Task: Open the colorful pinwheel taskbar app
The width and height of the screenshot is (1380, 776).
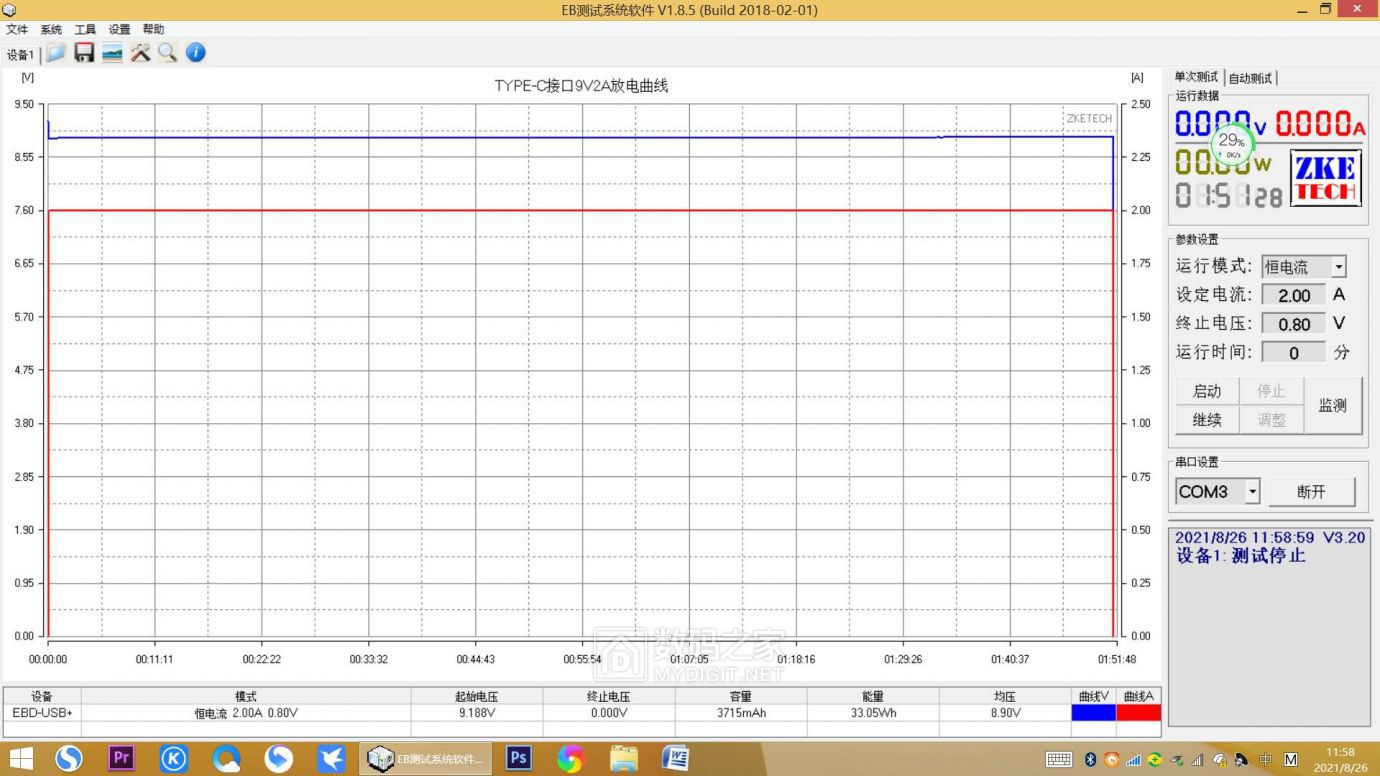Action: (571, 759)
